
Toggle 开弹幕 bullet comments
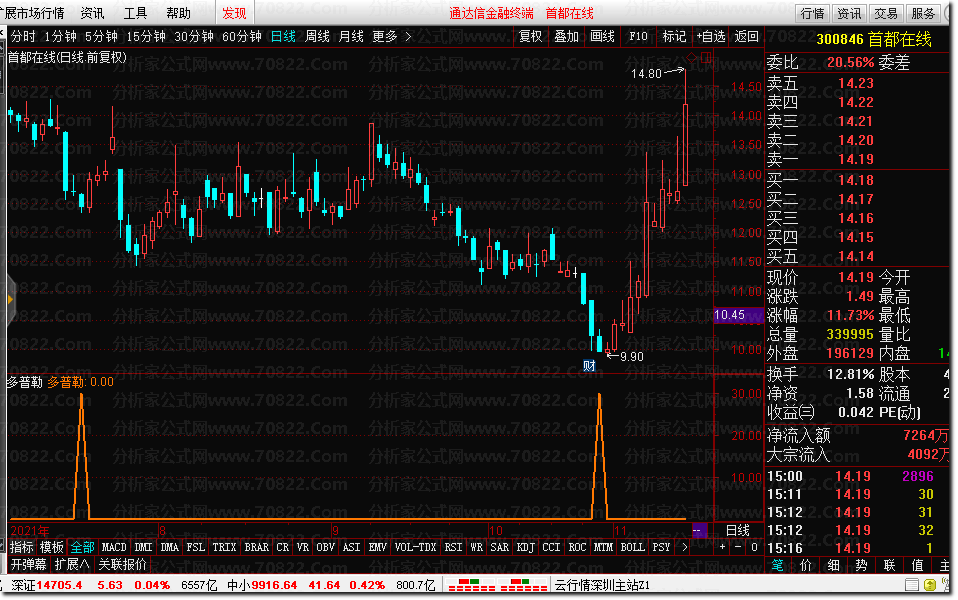[x=29, y=564]
